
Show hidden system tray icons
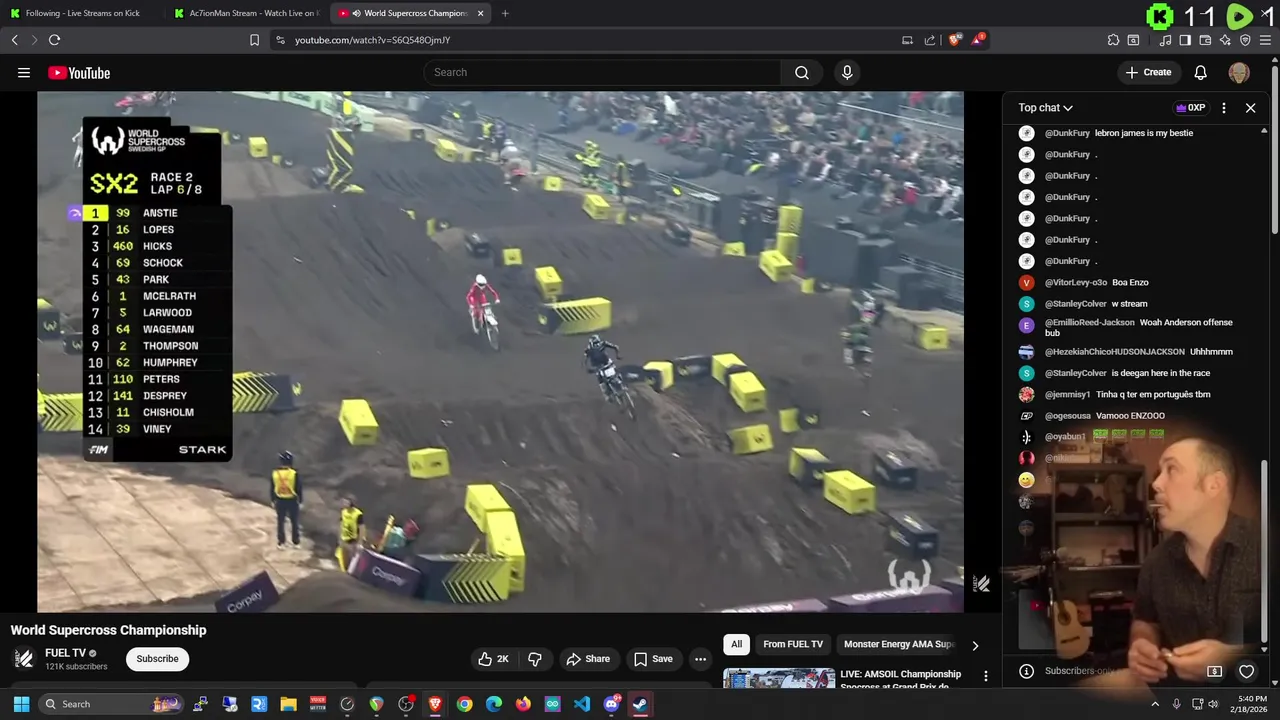pos(1155,704)
